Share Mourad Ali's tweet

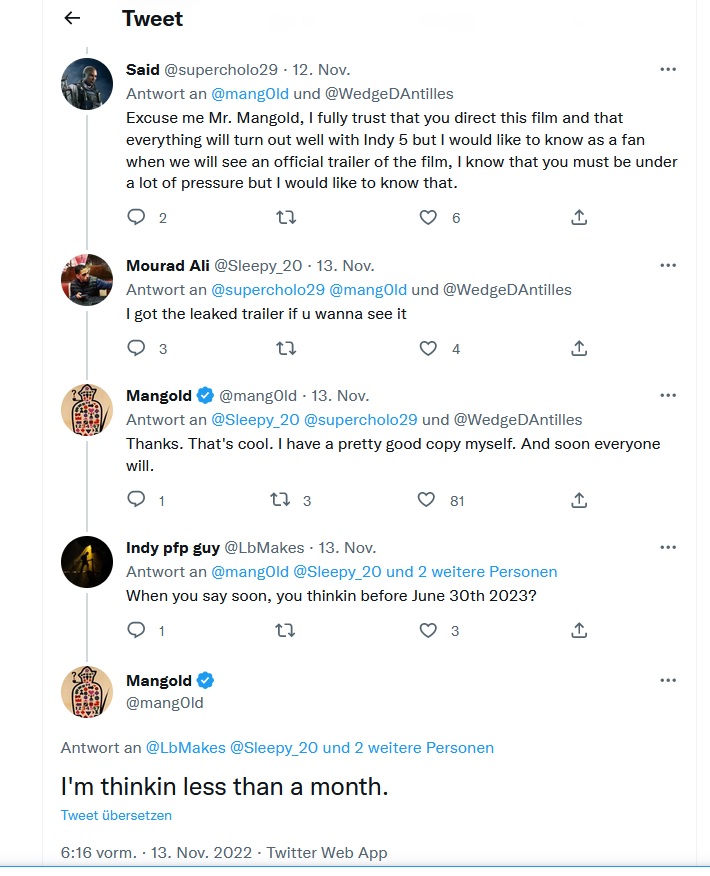tap(578, 348)
